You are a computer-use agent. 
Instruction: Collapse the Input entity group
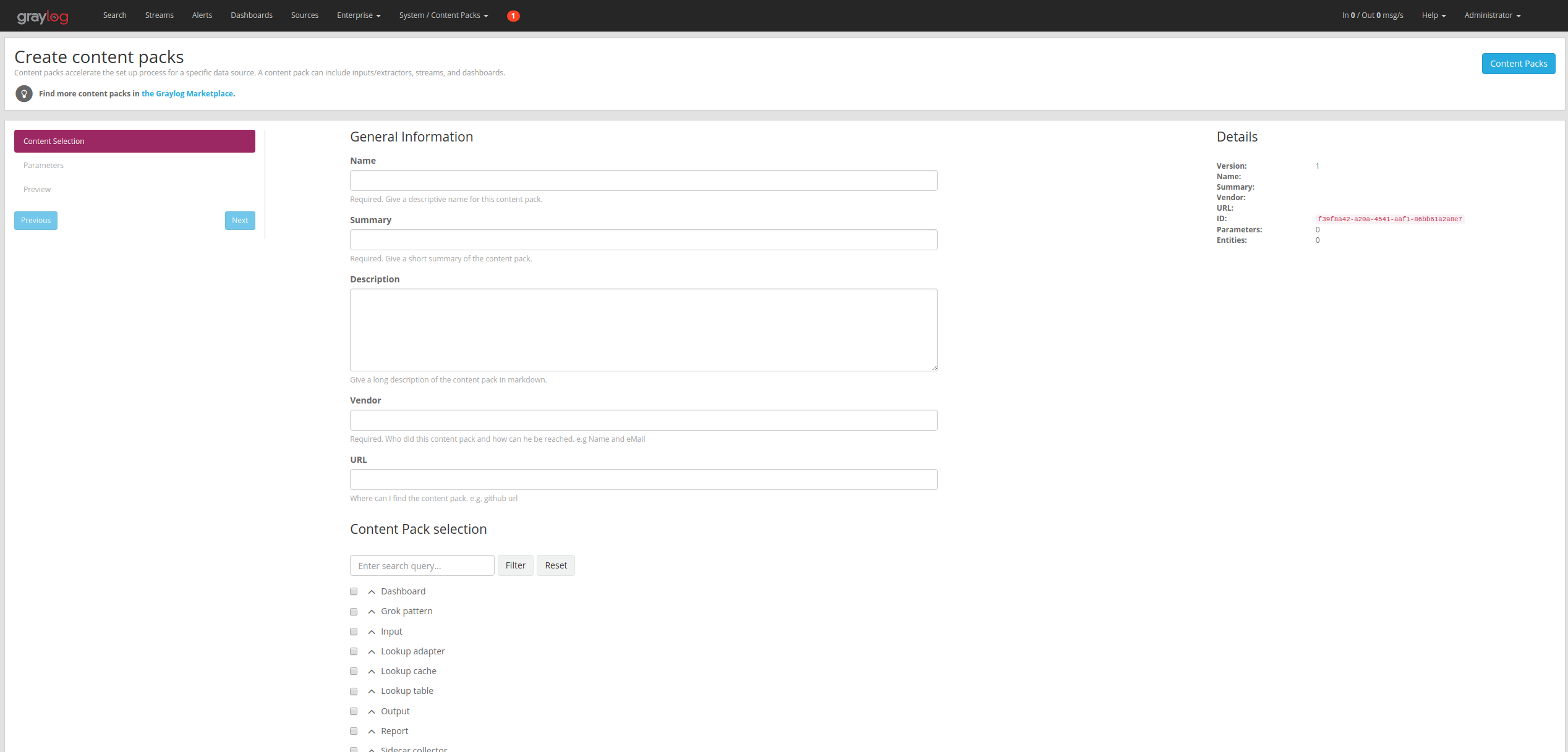pos(371,632)
